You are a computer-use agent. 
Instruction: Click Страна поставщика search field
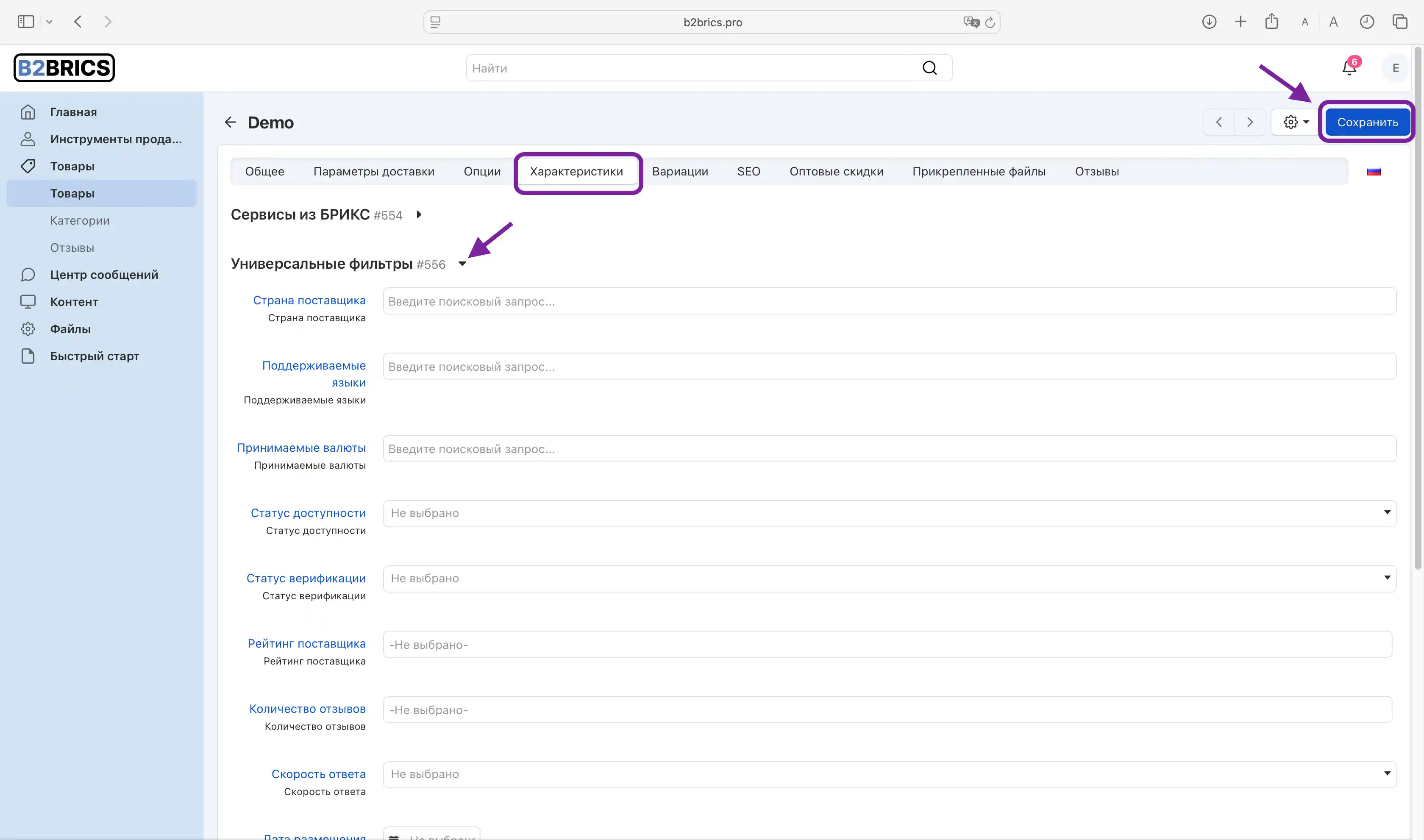pos(889,301)
